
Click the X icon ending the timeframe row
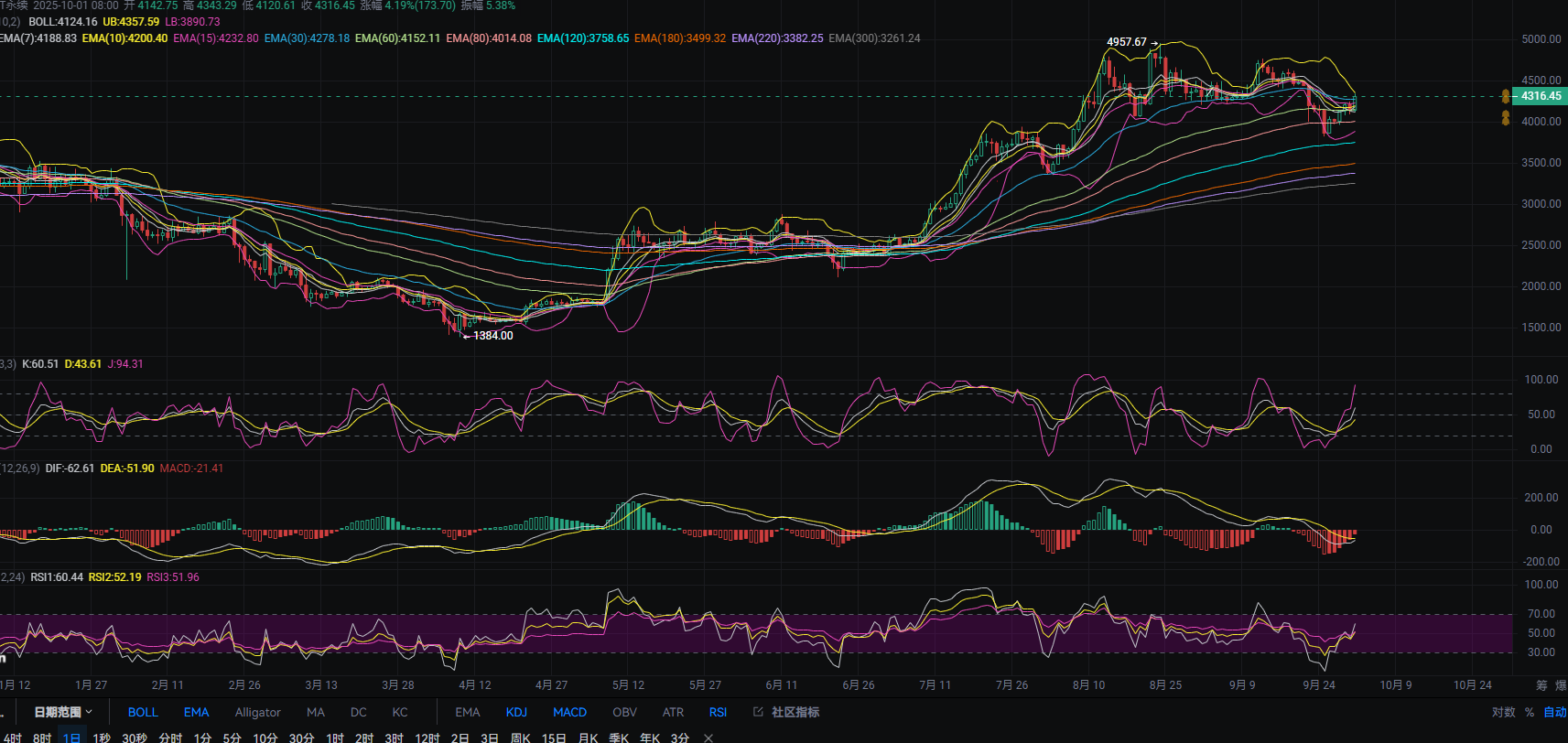(708, 738)
